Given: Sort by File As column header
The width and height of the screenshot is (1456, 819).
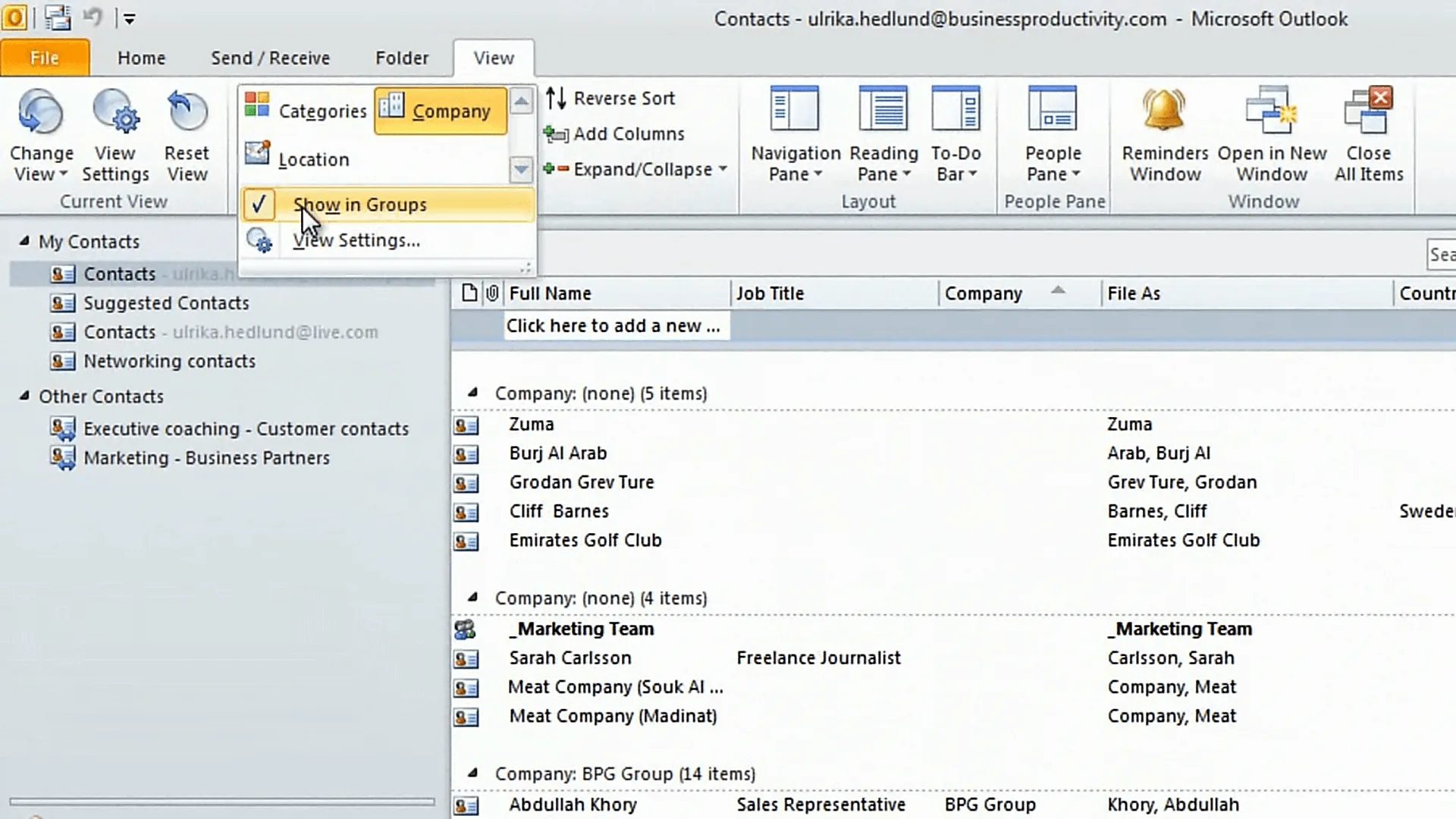Looking at the screenshot, I should point(1247,293).
